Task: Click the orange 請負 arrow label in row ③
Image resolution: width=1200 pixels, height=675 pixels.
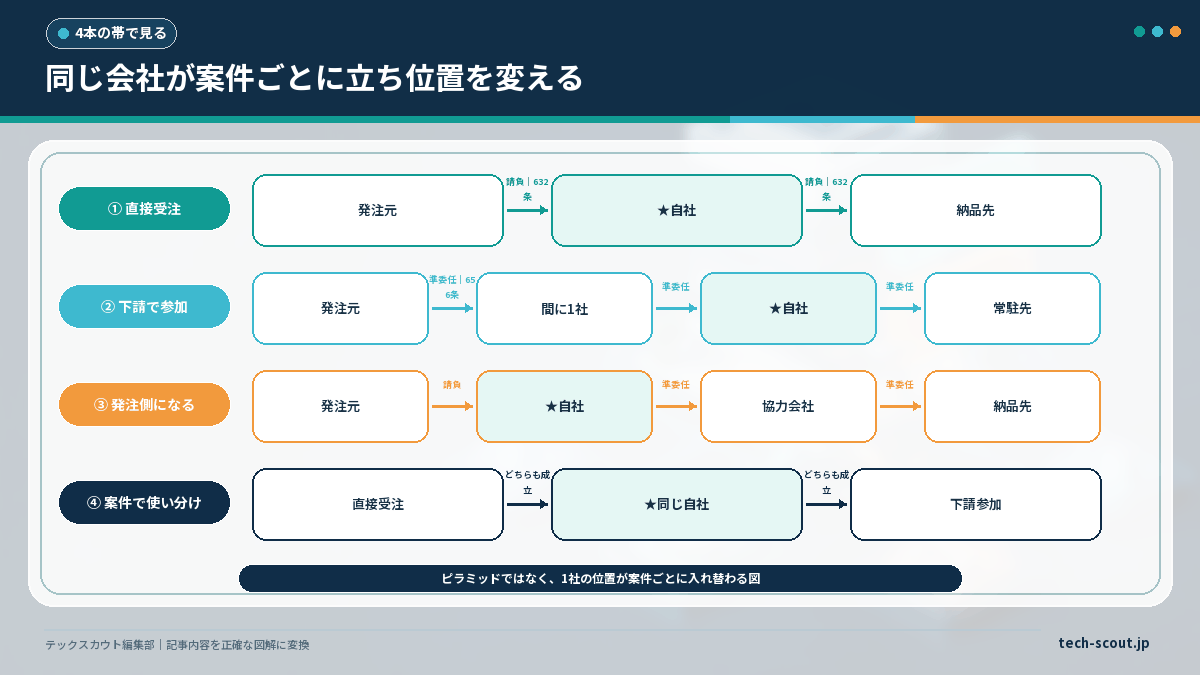Action: click(x=452, y=384)
